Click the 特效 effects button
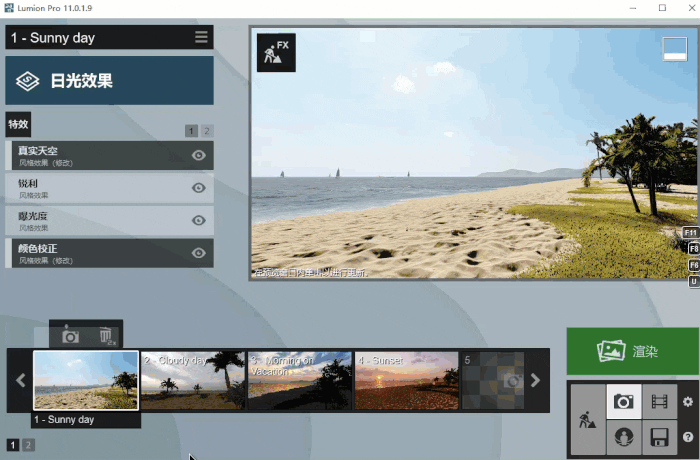The image size is (700, 460). [x=18, y=124]
